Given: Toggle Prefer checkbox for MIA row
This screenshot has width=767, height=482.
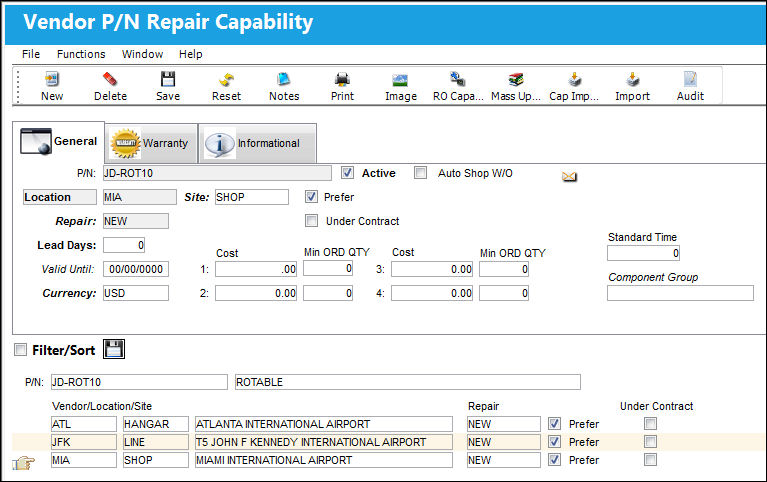Looking at the screenshot, I should (x=554, y=459).
